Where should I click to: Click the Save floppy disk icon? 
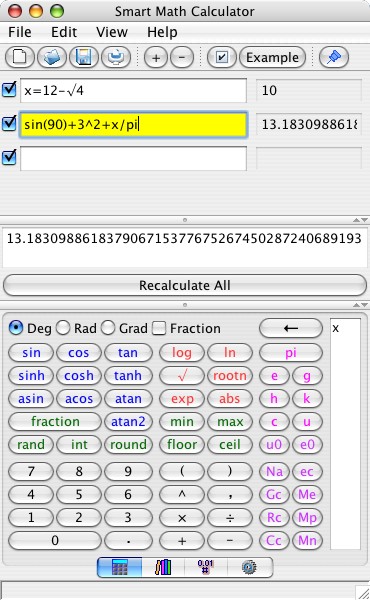click(84, 57)
